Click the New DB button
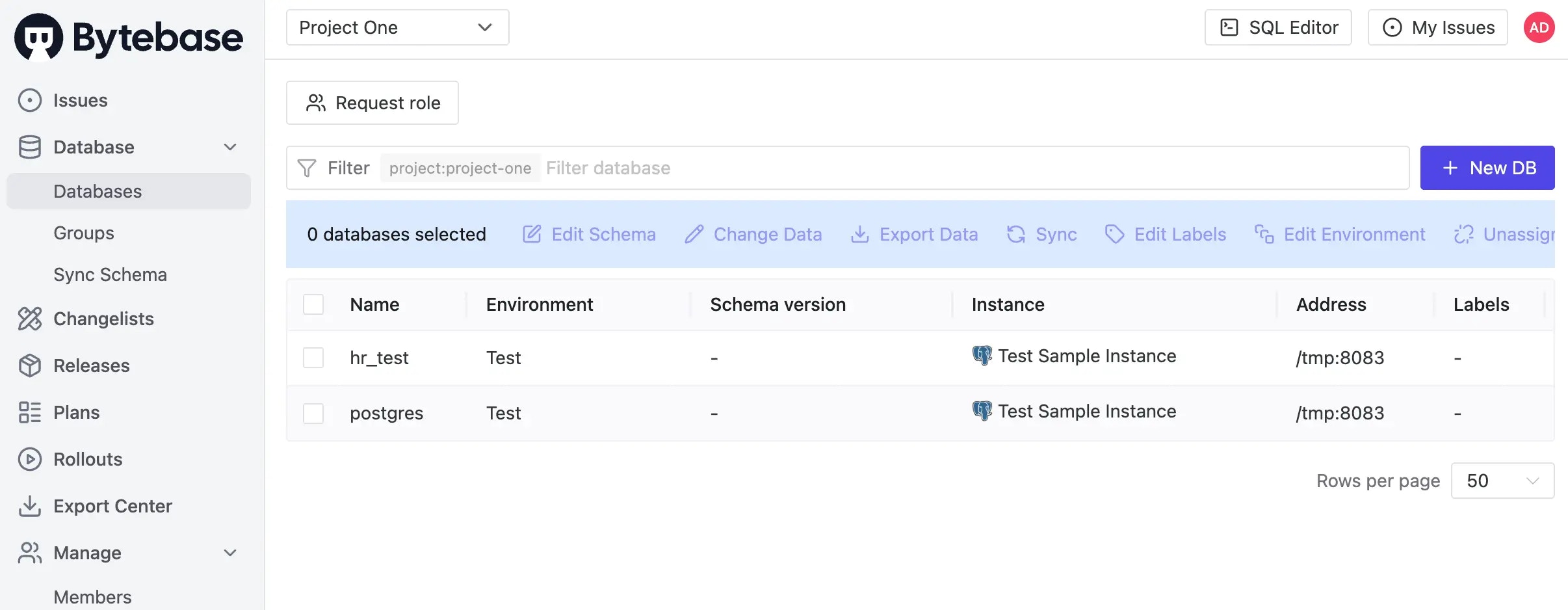This screenshot has height=610, width=1568. coord(1487,168)
